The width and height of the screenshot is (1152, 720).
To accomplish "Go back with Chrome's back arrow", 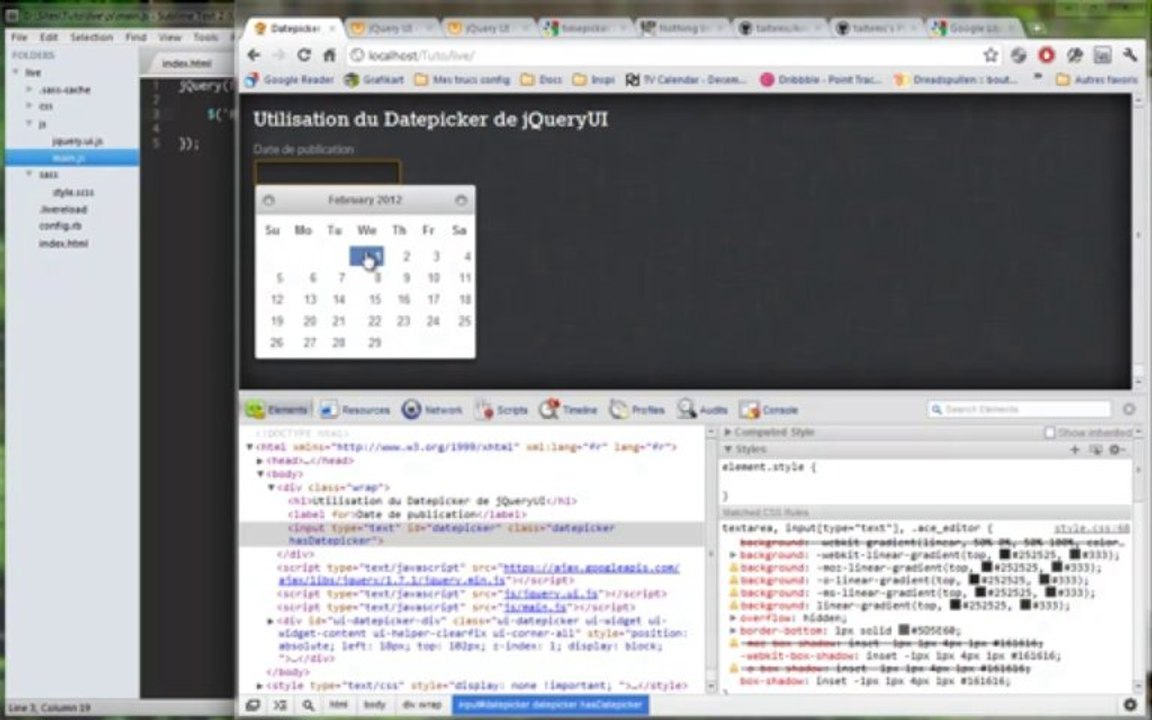I will tap(253, 55).
